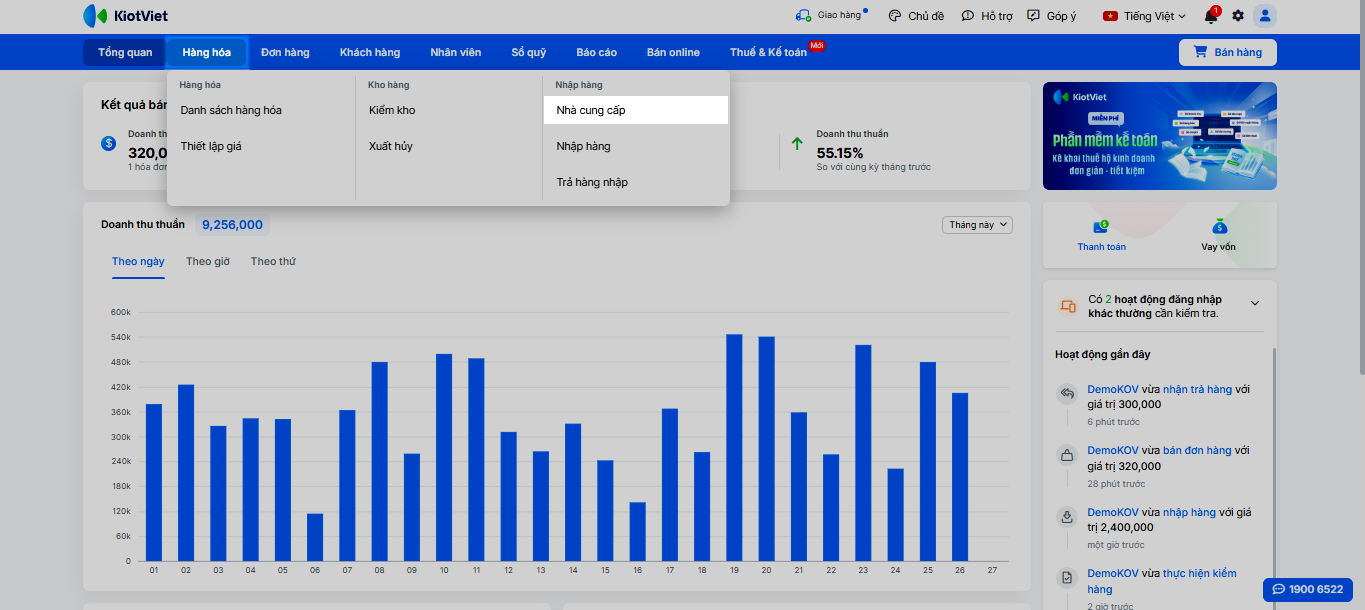The image size is (1365, 610).
Task: Switch to the Theo thứ tab
Action: 273,262
